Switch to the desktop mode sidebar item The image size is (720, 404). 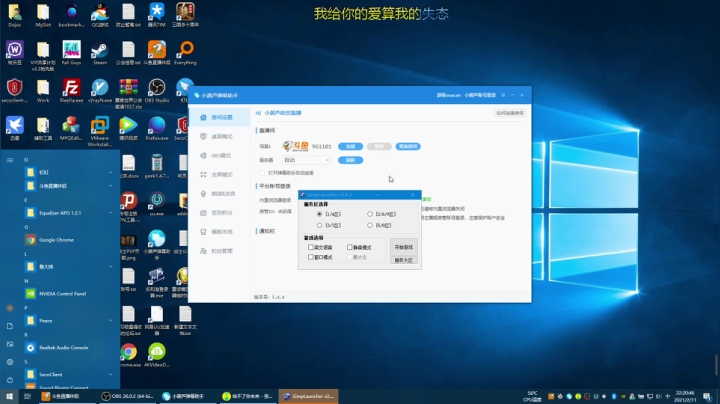pos(219,136)
